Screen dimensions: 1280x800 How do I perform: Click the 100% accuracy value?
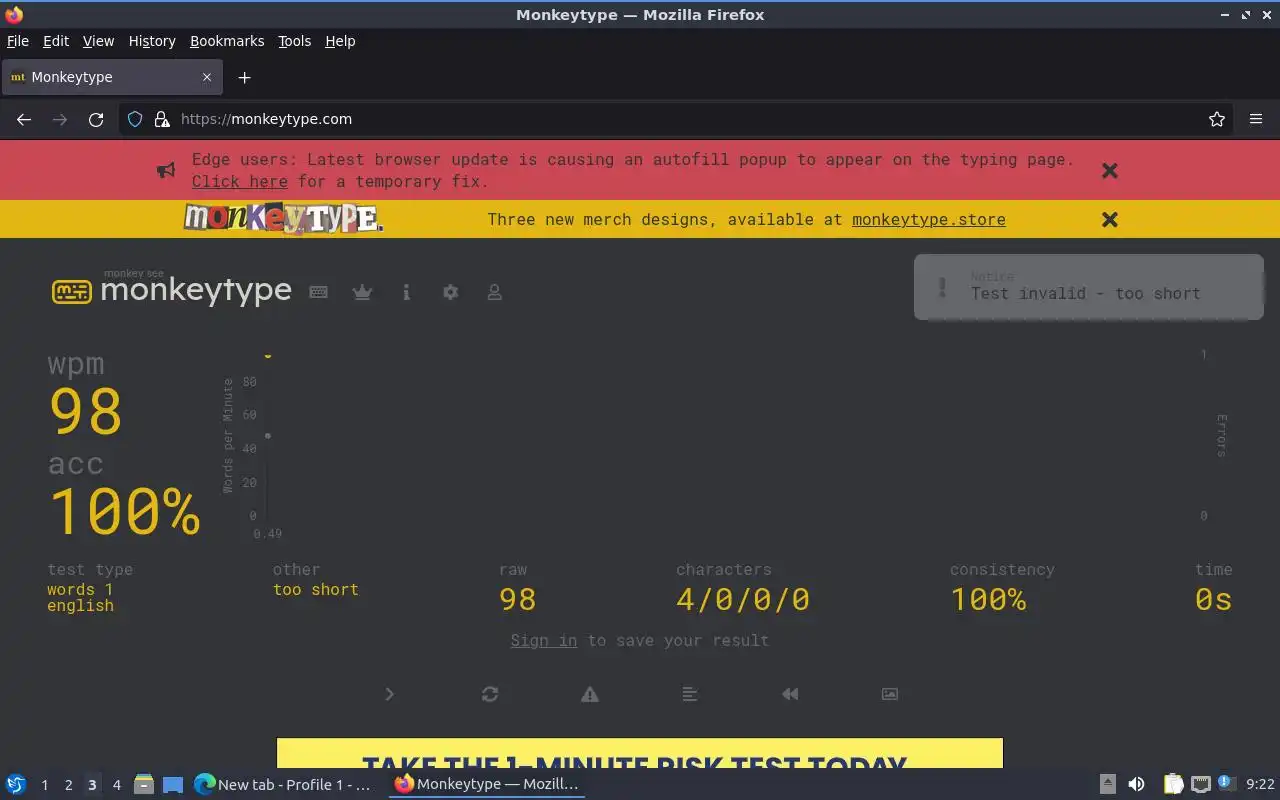click(x=124, y=511)
